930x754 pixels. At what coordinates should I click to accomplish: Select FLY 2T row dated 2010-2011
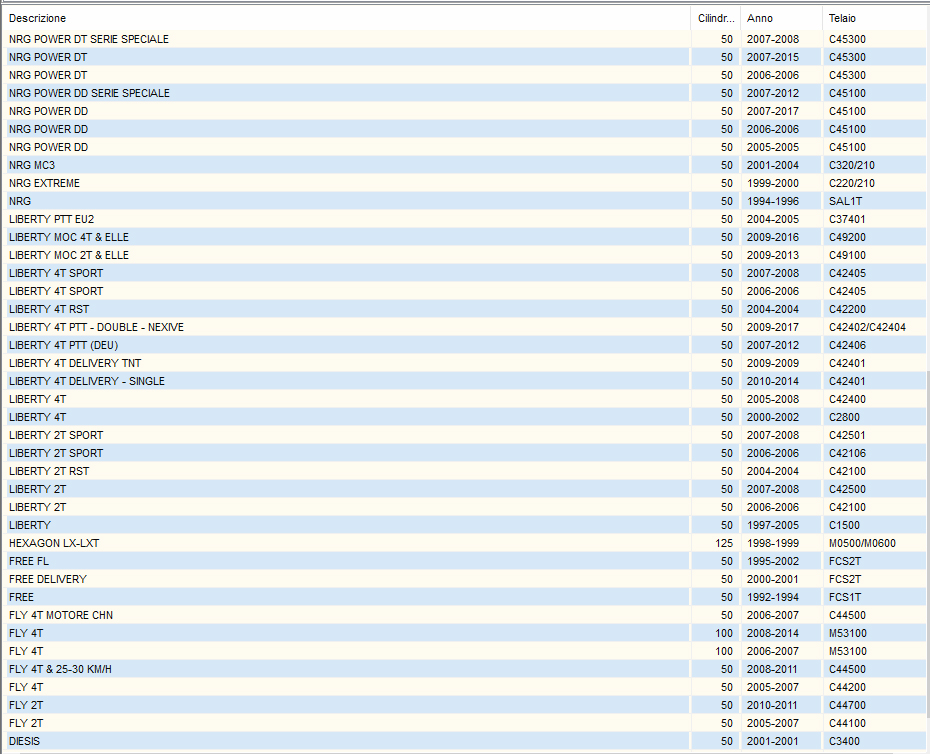464,705
